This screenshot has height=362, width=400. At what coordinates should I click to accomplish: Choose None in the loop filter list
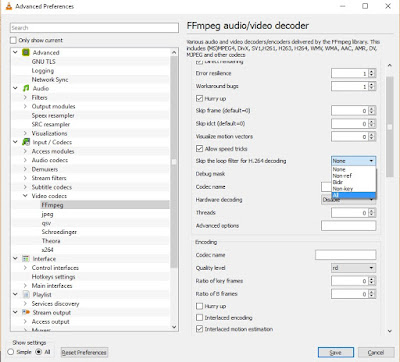click(354, 169)
